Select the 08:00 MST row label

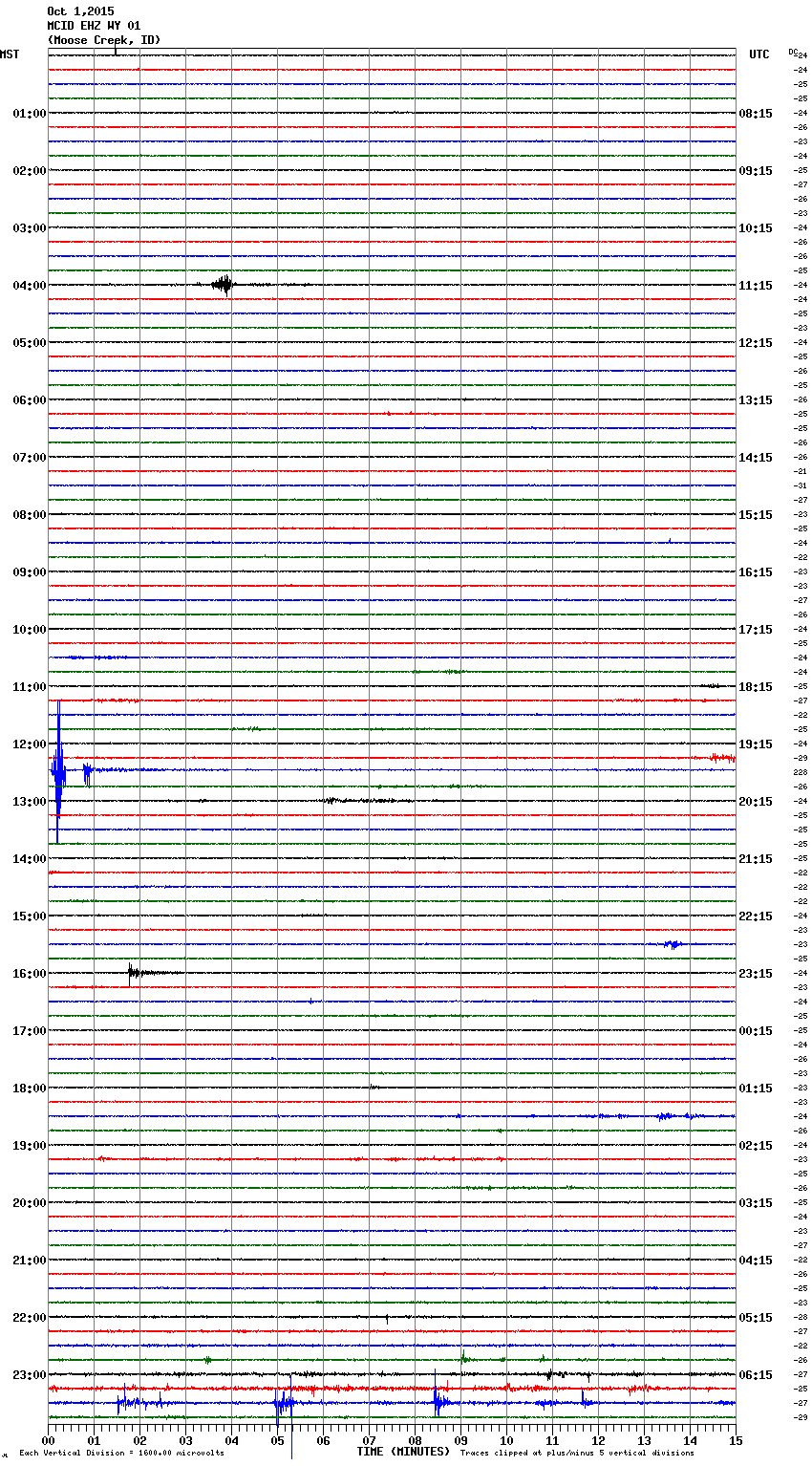29,515
